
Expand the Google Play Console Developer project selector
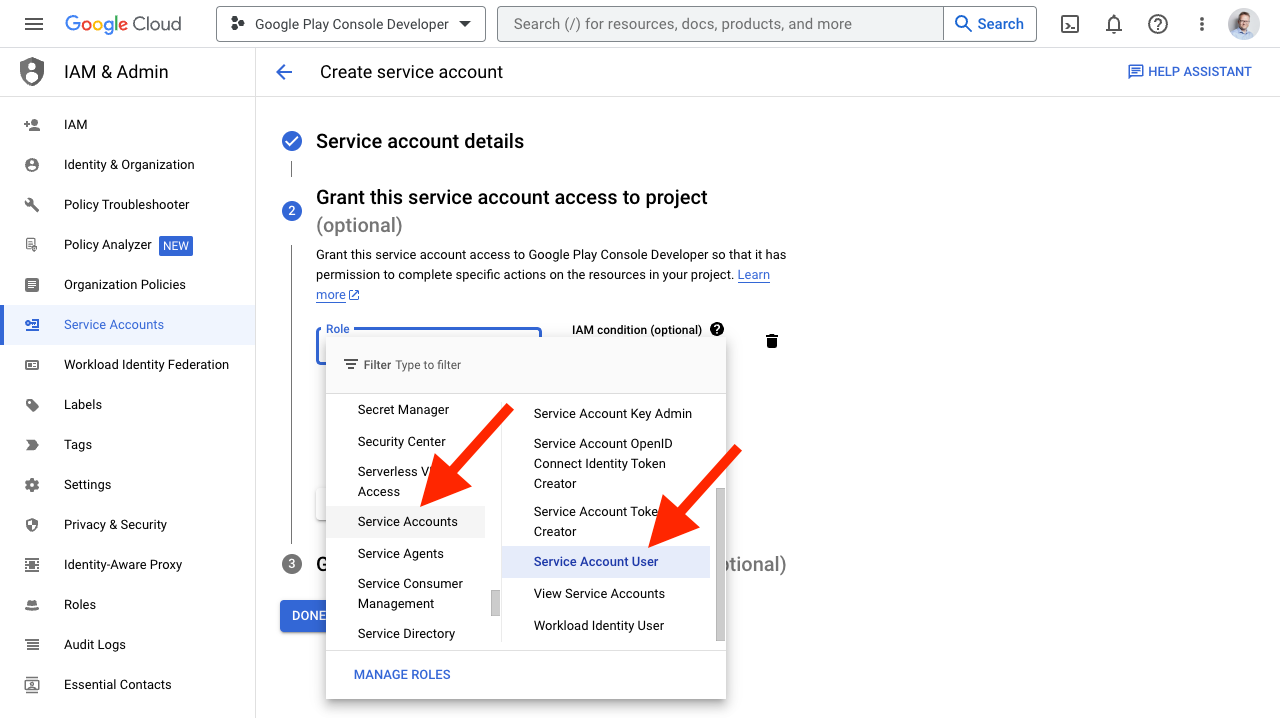point(350,24)
